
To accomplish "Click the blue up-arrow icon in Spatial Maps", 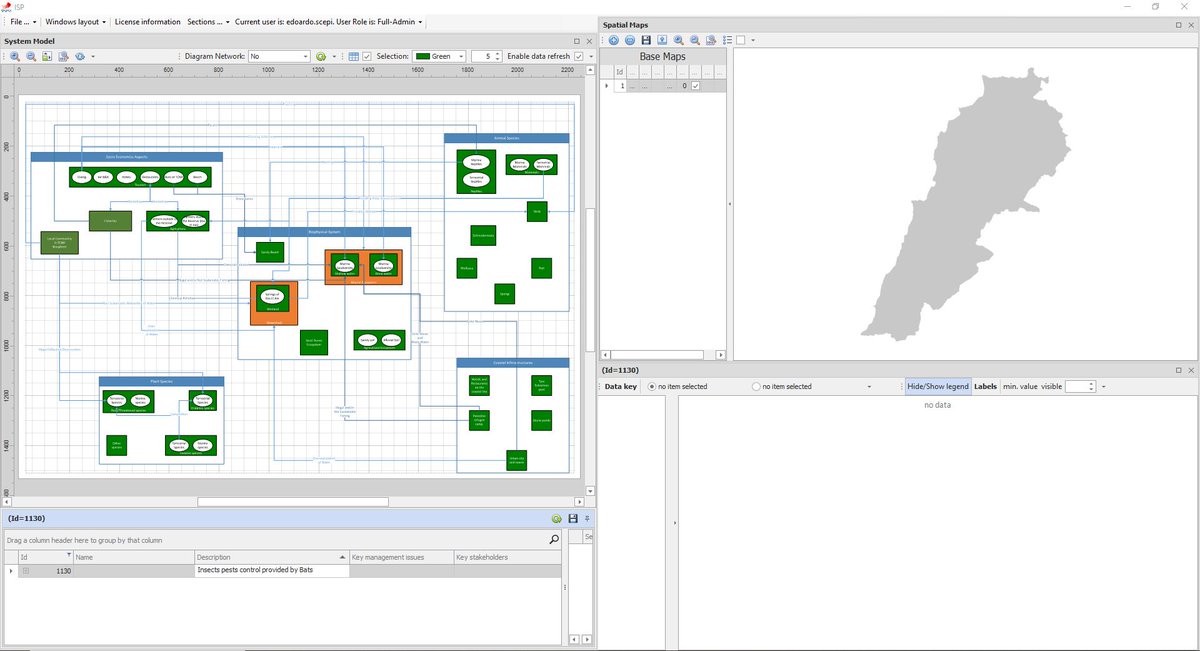I will (613, 40).
